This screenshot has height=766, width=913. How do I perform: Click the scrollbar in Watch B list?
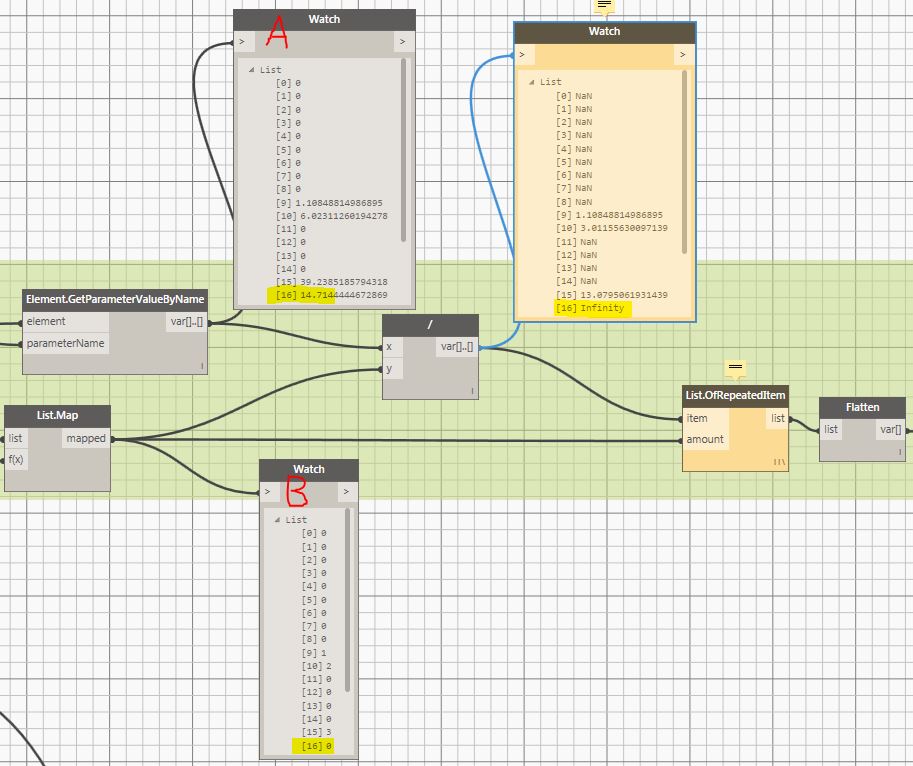(x=348, y=600)
